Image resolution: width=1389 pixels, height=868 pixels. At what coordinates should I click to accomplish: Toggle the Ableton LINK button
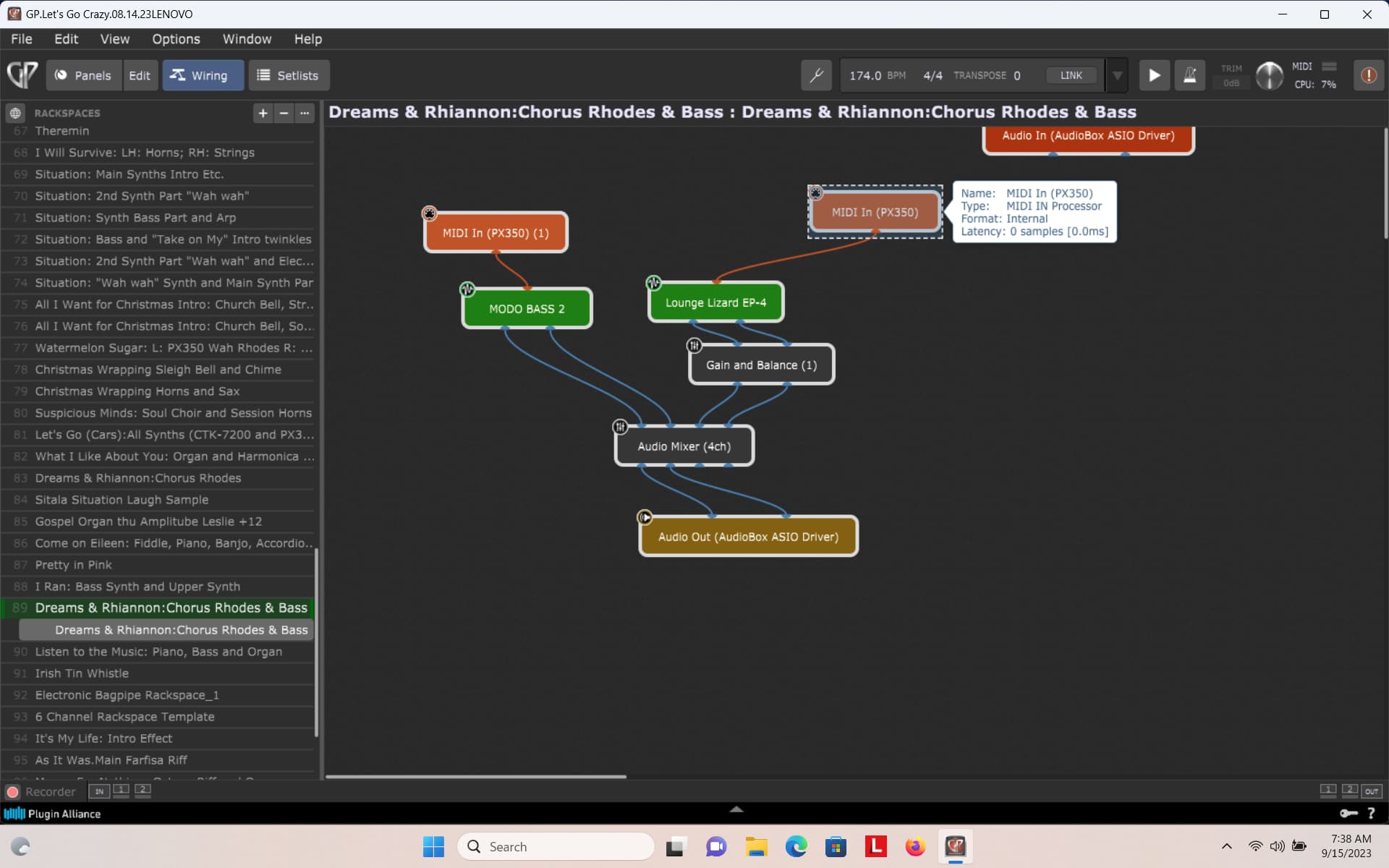[1071, 75]
